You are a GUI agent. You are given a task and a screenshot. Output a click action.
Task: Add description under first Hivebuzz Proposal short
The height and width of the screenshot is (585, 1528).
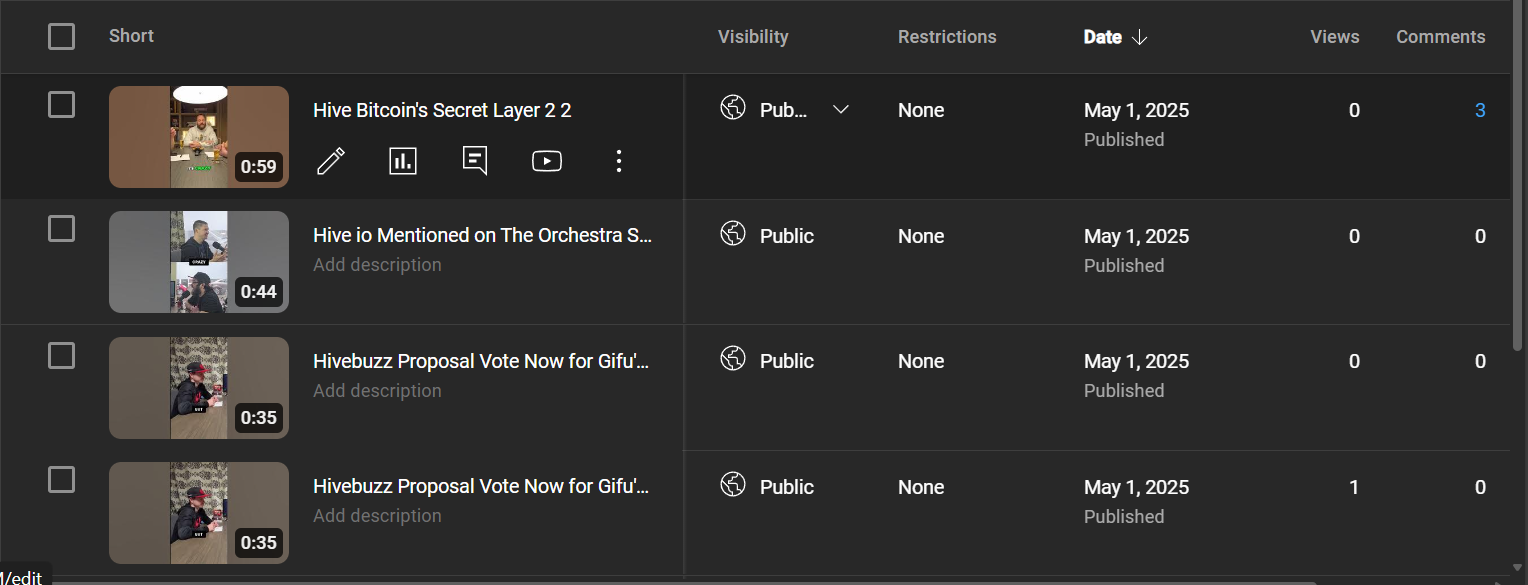pyautogui.click(x=377, y=390)
